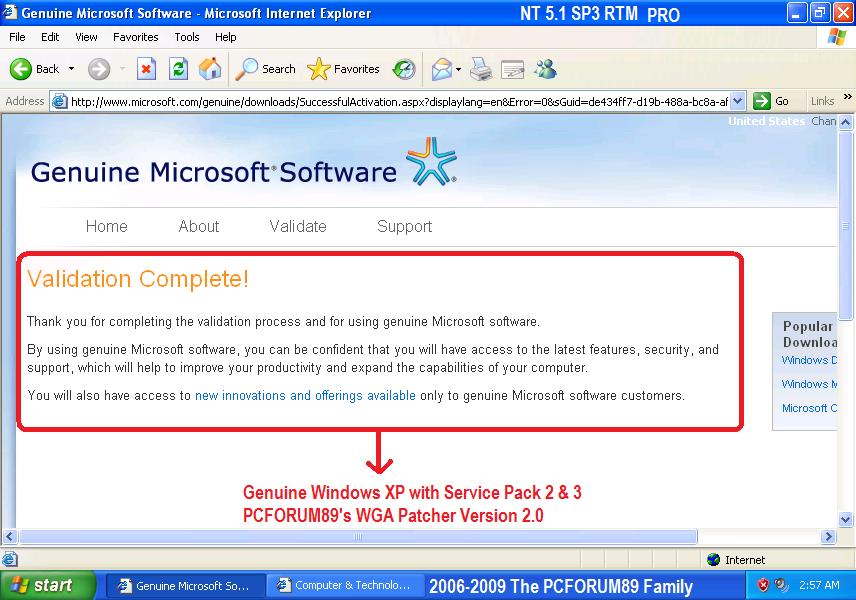Open first Windows link under Popular Downloads
The image size is (856, 600).
tap(809, 360)
